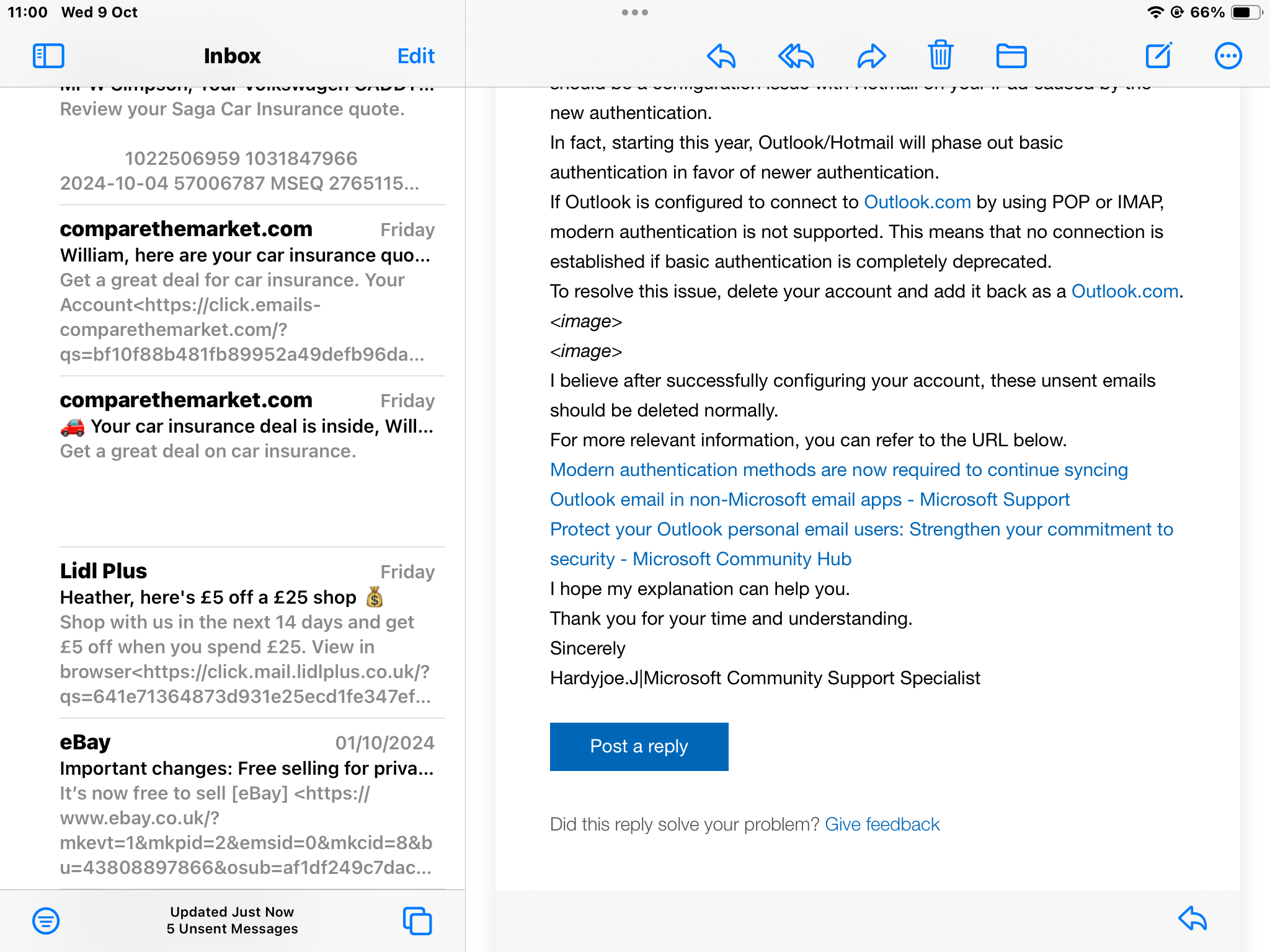Open Modern authentication methods support link
Image resolution: width=1270 pixels, height=952 pixels.
pyautogui.click(x=838, y=470)
